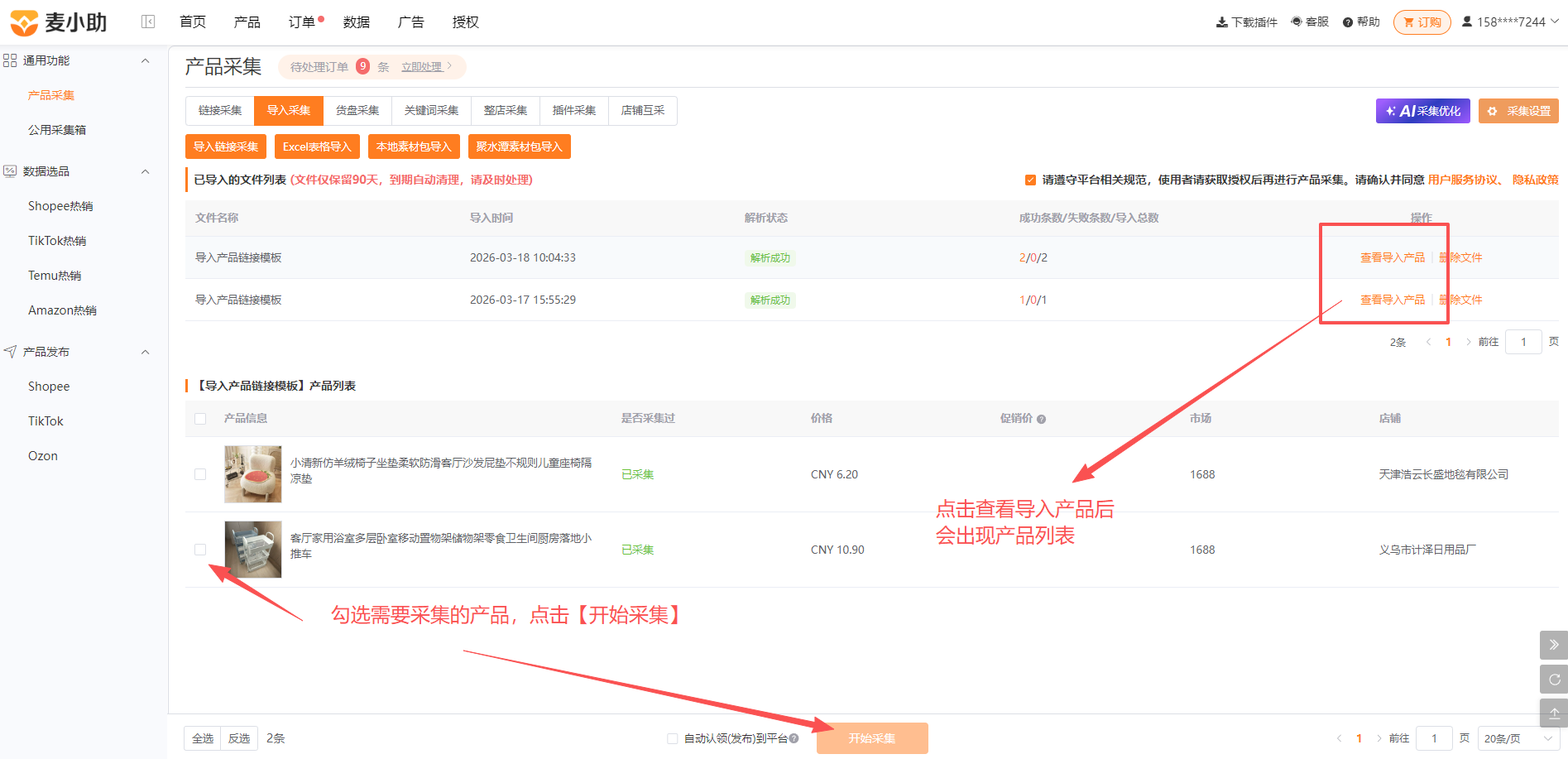
Task: Open the 广告 top menu
Action: tap(411, 22)
